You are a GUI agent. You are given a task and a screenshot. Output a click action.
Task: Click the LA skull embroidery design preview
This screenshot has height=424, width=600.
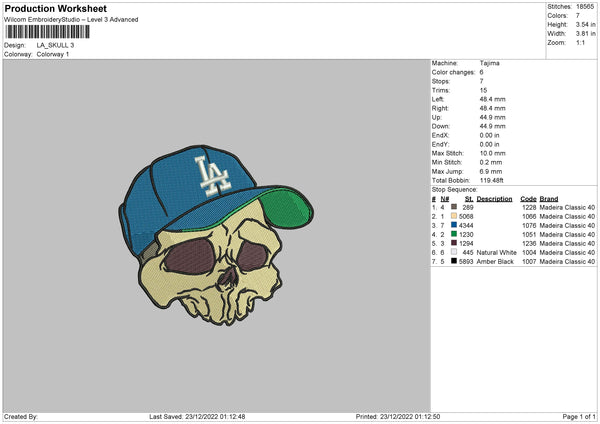(216, 235)
